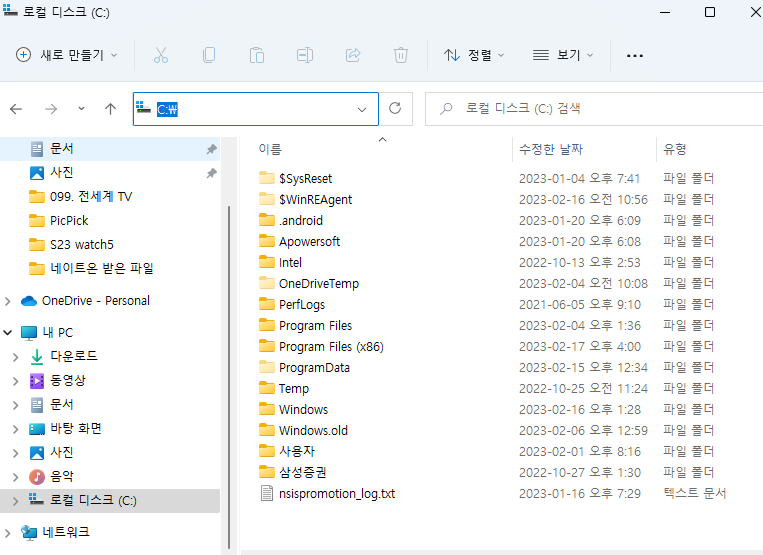Viewport: 763px width, 555px height.
Task: Open the 보기 view dropdown
Action: point(563,55)
